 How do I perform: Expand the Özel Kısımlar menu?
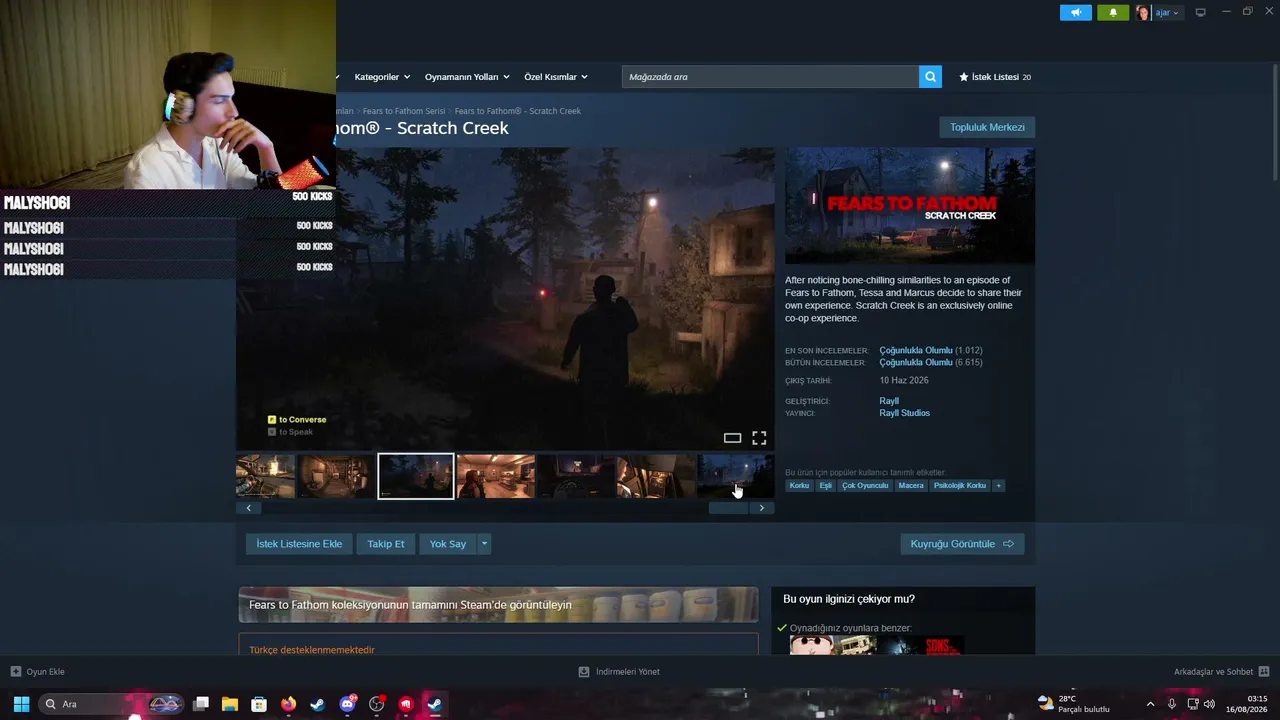coord(556,77)
